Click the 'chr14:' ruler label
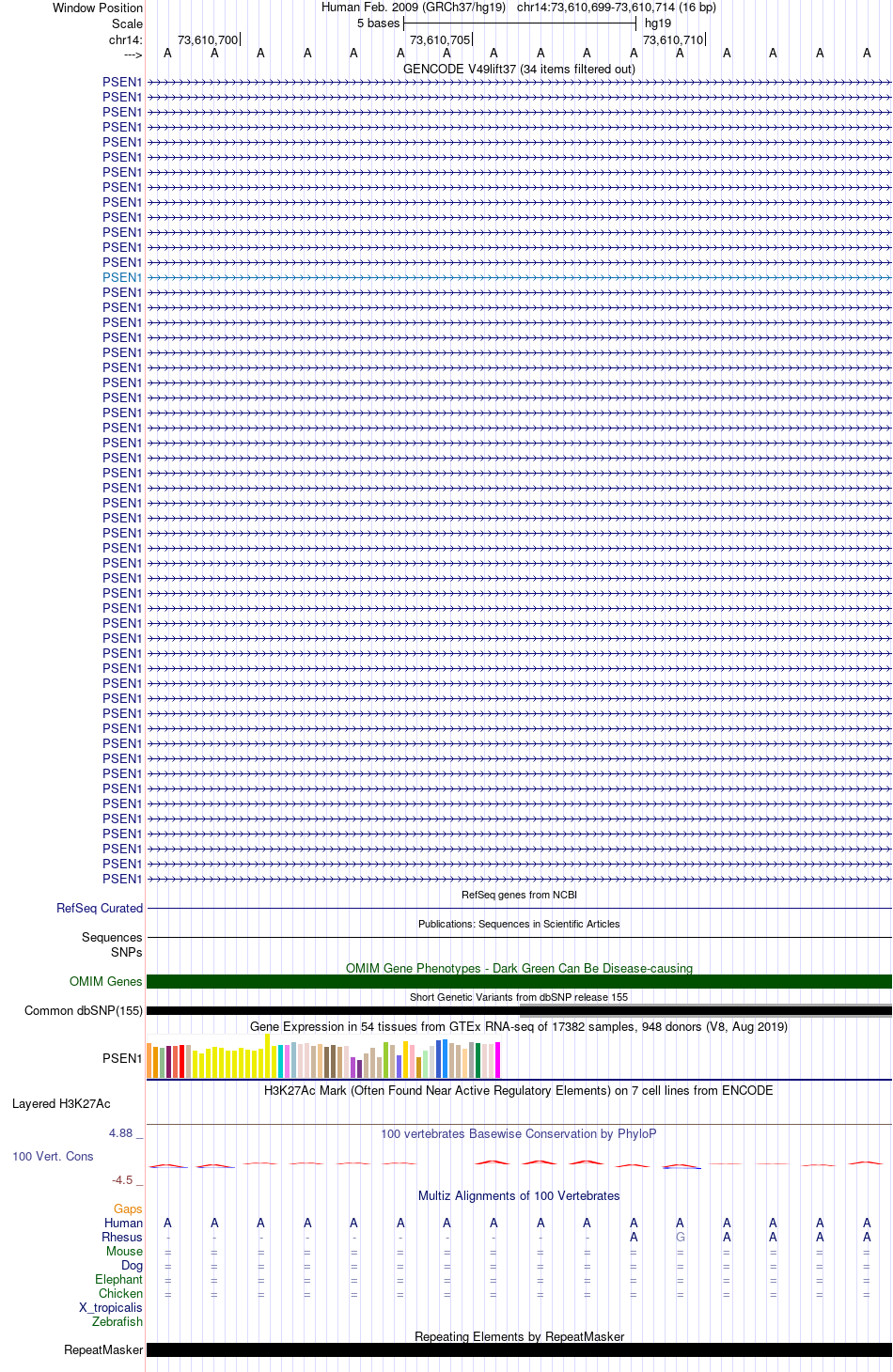This screenshot has width=893, height=1372. pos(126,39)
